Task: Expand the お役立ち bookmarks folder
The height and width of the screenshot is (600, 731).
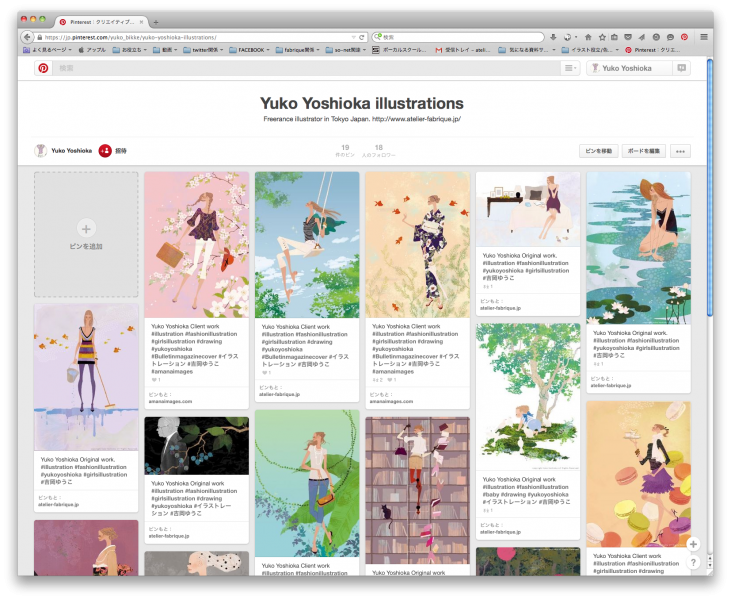Action: point(130,50)
